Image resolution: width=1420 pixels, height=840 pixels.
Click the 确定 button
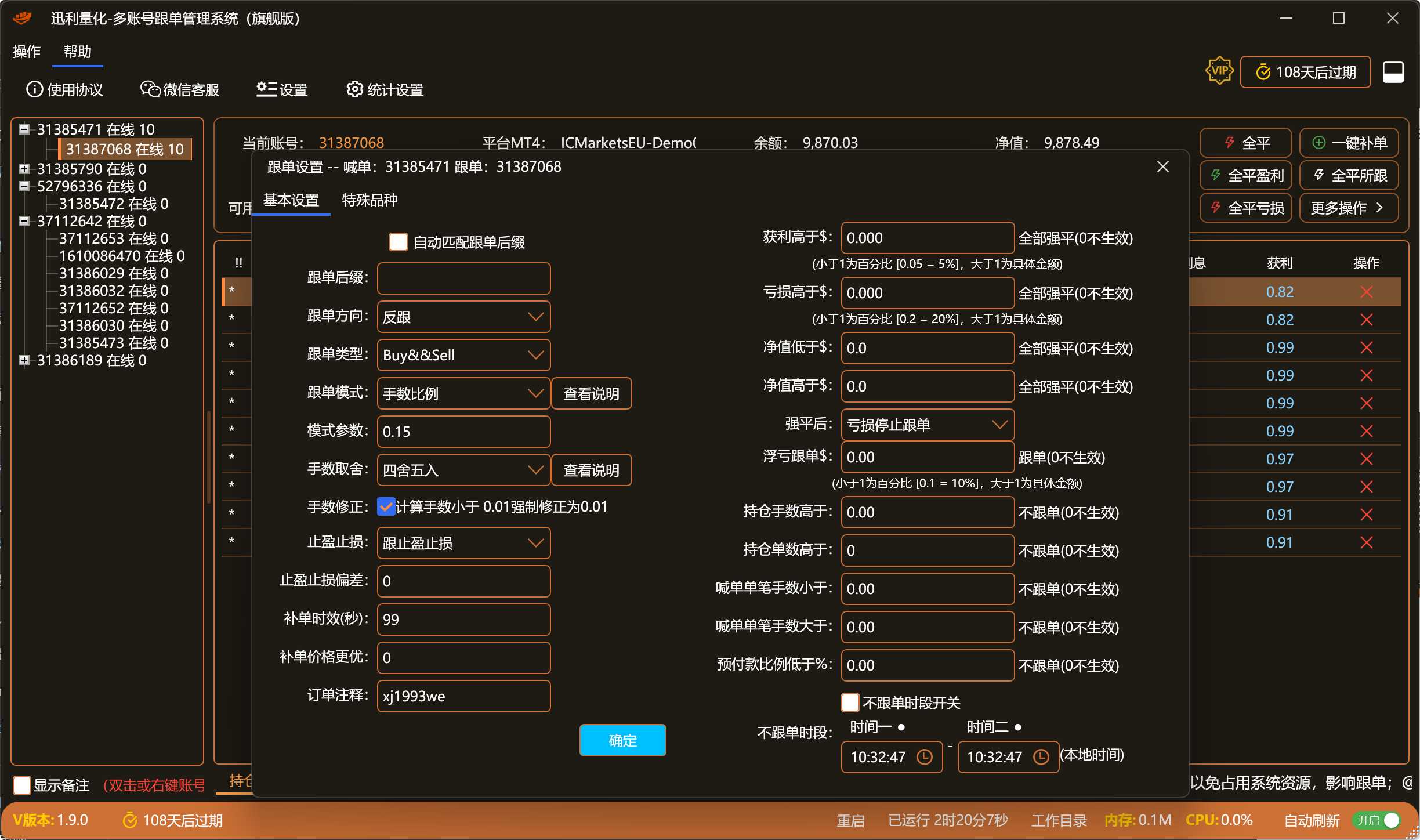[x=623, y=740]
